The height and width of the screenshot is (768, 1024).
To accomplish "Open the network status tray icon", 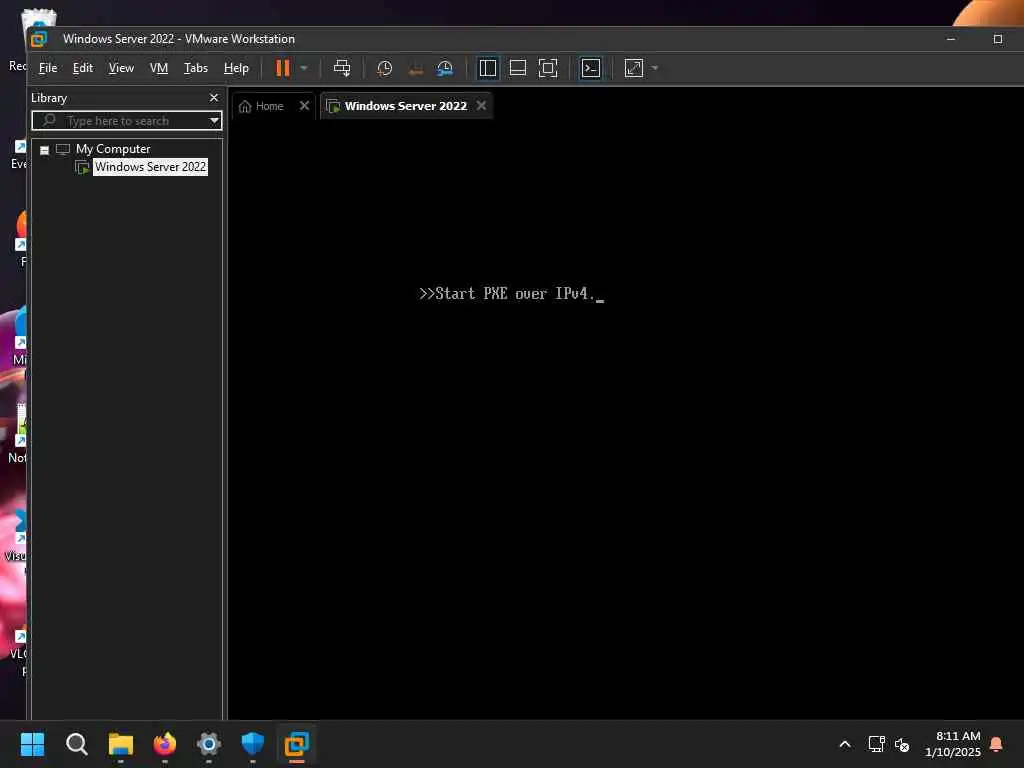I will pos(876,744).
